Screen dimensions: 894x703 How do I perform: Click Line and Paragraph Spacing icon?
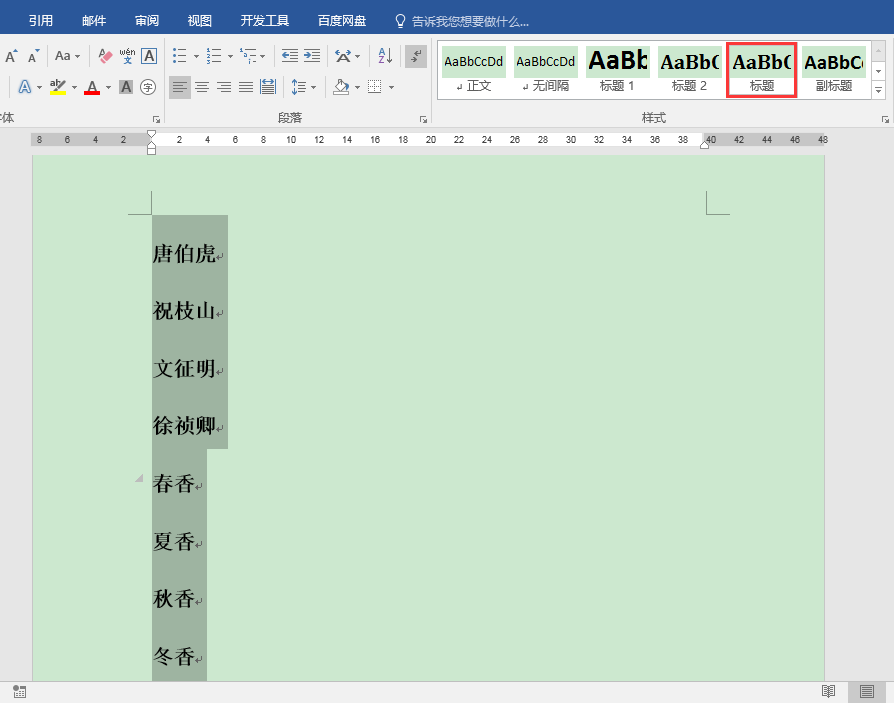[x=299, y=87]
